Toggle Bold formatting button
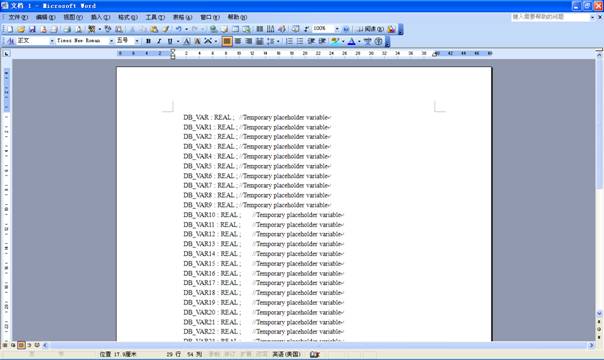Viewport: 604px width, 360px height. click(x=148, y=41)
